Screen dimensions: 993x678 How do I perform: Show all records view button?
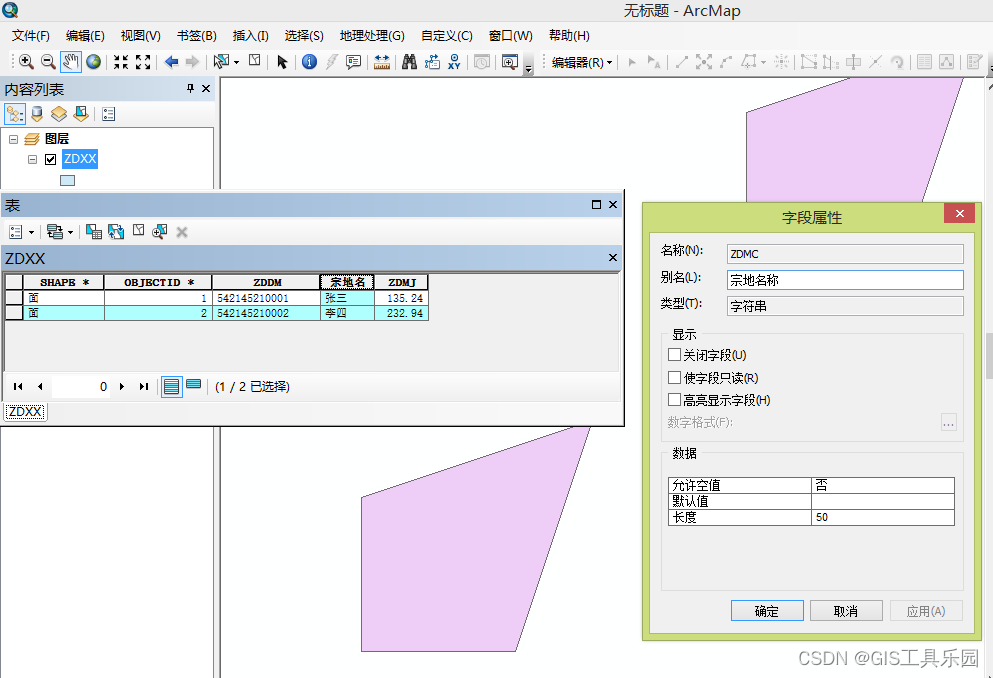coord(171,386)
